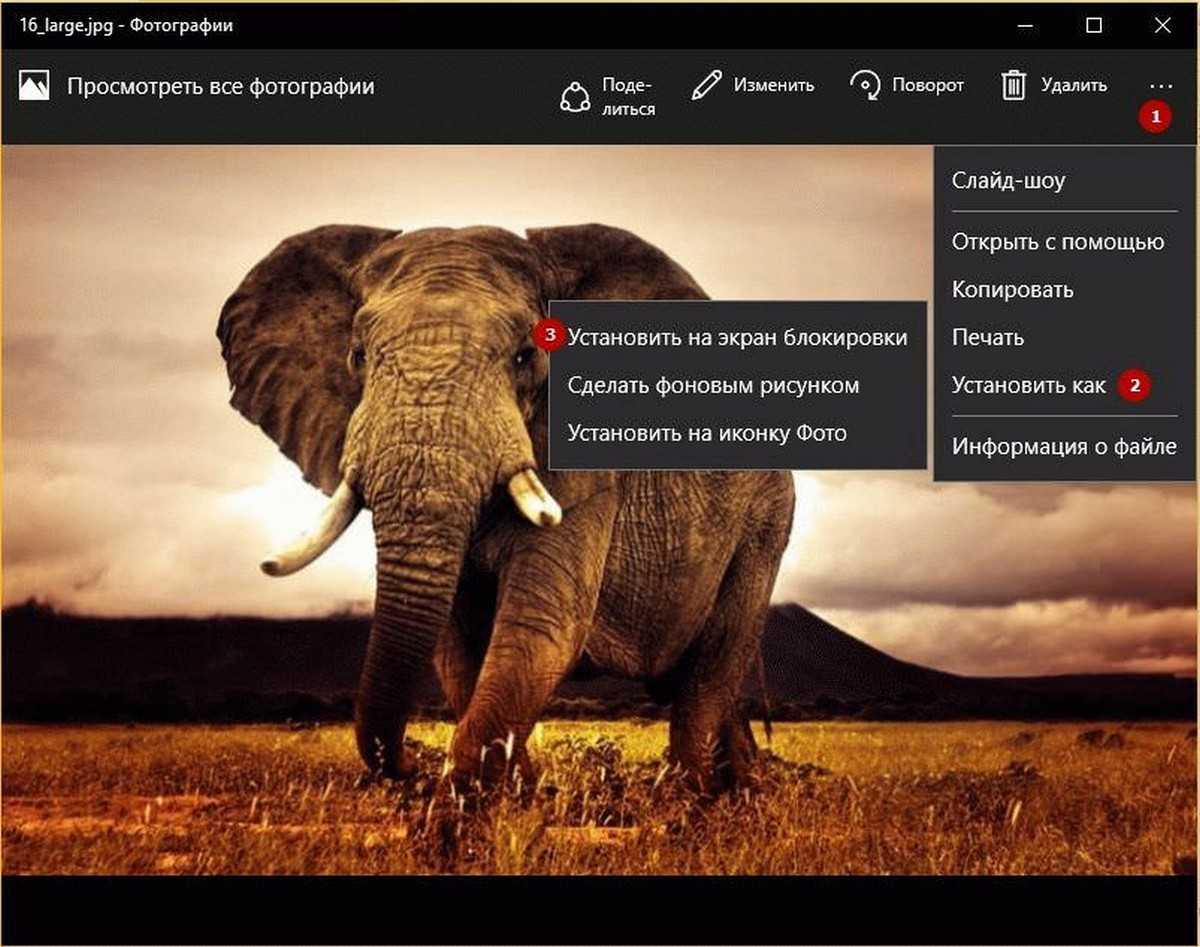
Task: Choose Установить на экран блокировки
Action: click(737, 337)
